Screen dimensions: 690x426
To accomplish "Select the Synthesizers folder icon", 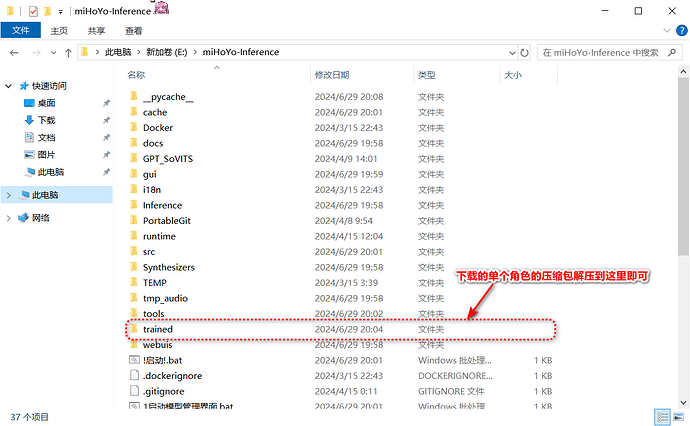I will 134,267.
